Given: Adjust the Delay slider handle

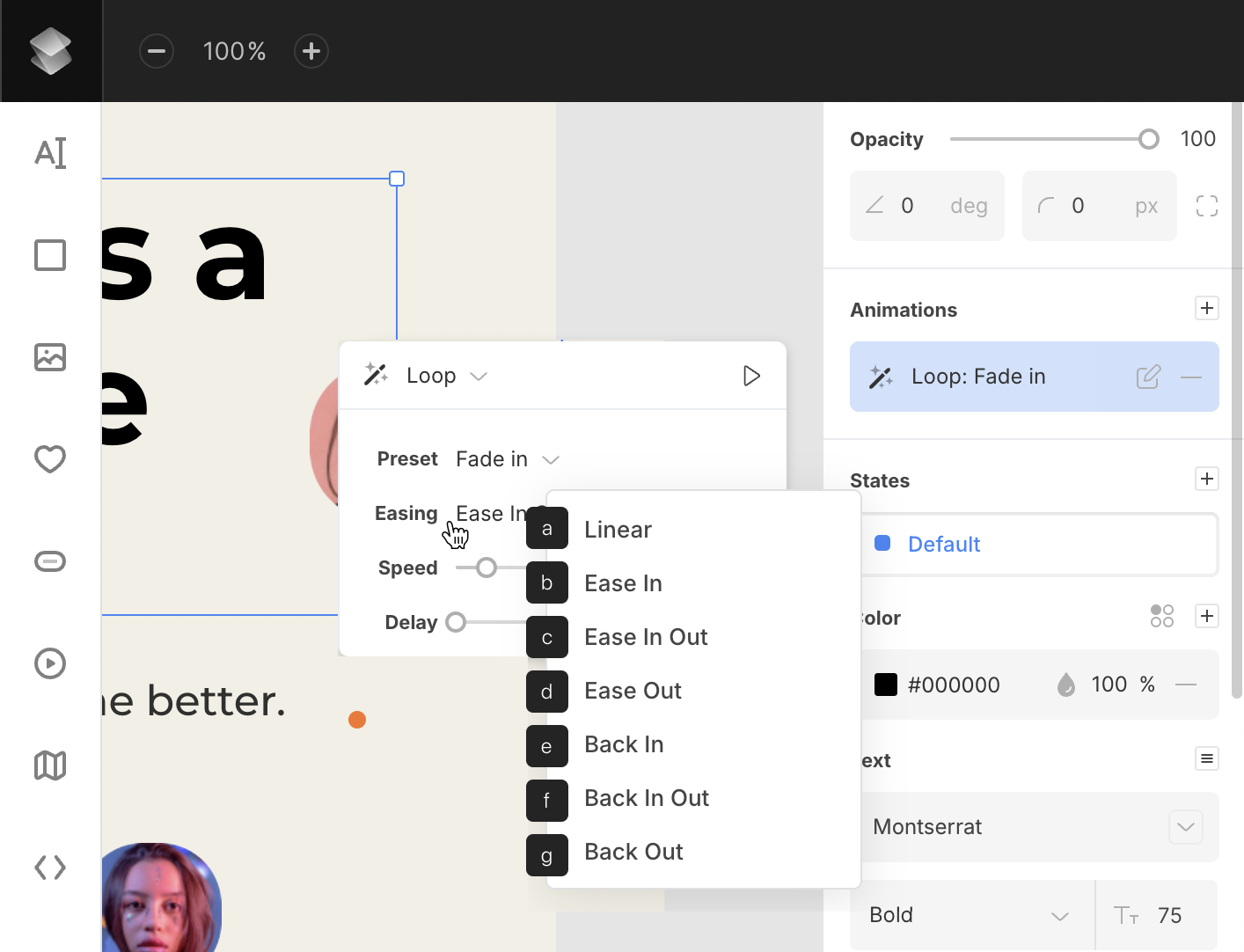Looking at the screenshot, I should coord(456,622).
